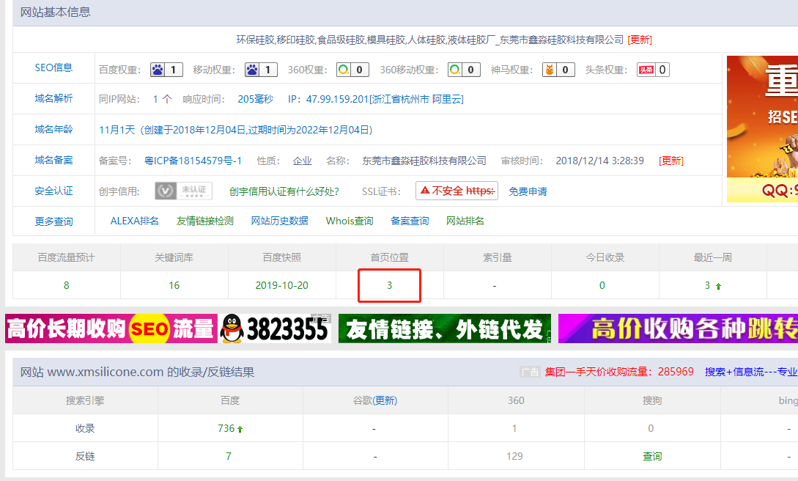Click the 百度 column header
The image size is (798, 481).
pyautogui.click(x=230, y=401)
